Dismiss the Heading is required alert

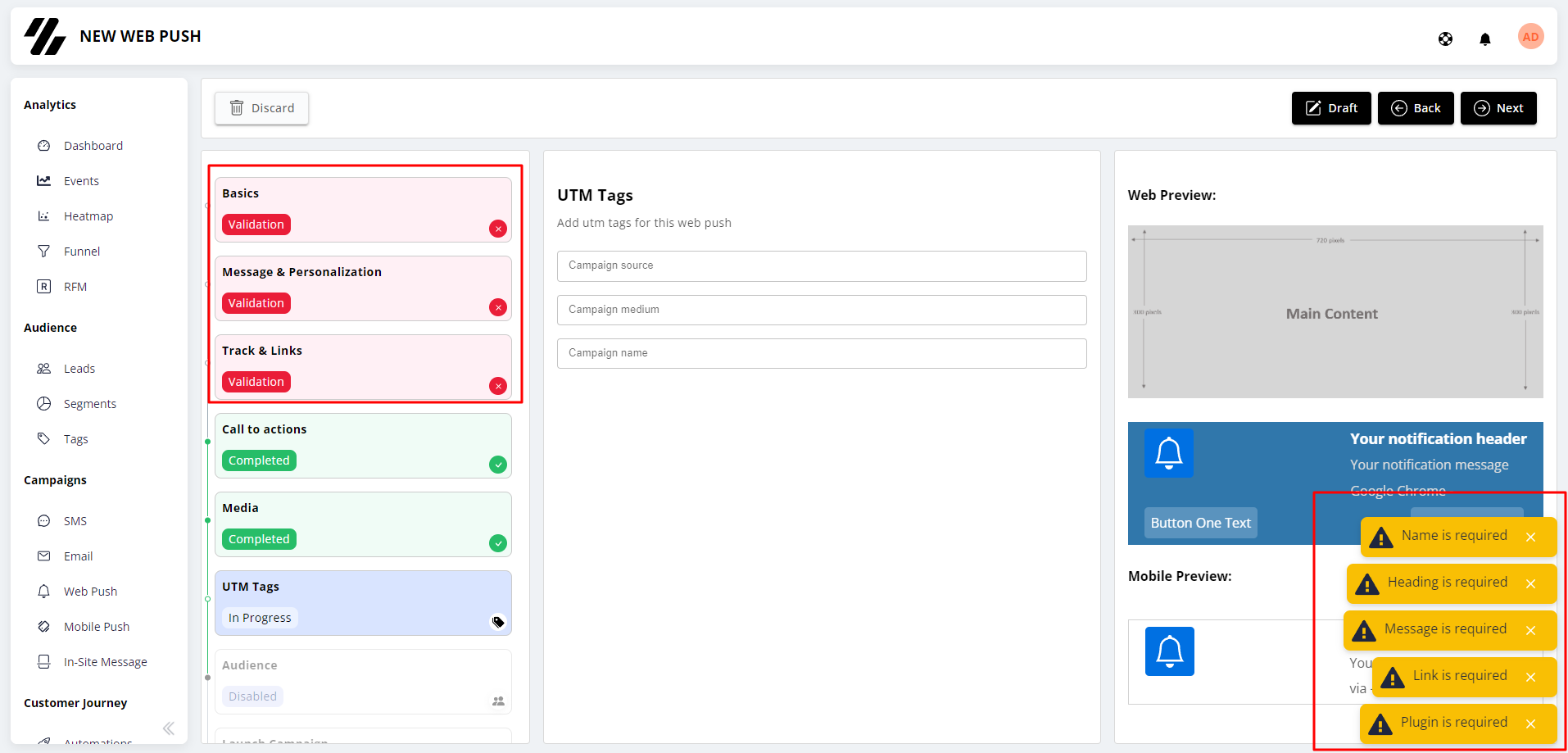pyautogui.click(x=1530, y=583)
